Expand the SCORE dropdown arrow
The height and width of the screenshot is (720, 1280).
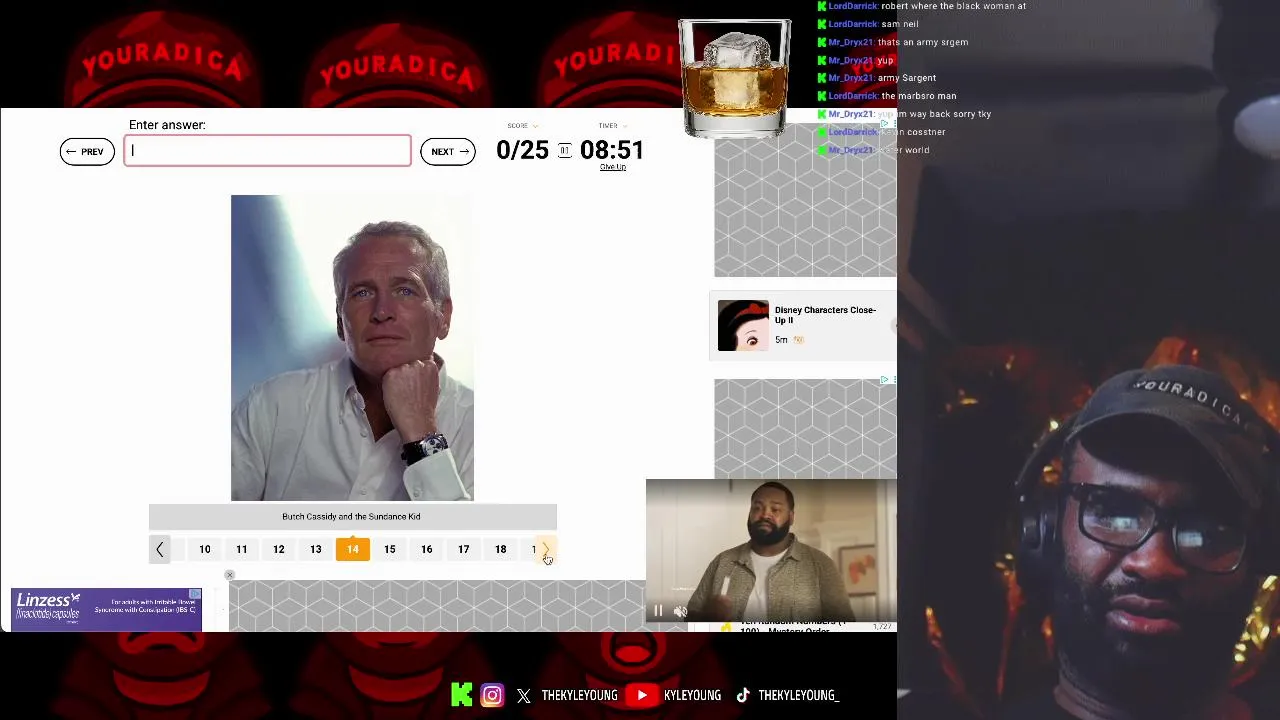click(x=535, y=126)
